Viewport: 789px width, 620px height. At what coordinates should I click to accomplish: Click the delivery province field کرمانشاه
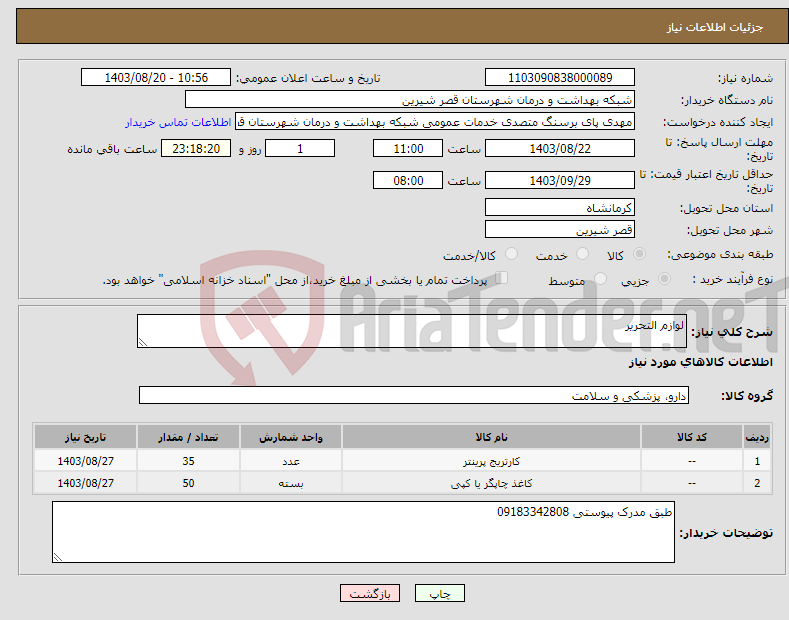click(560, 207)
